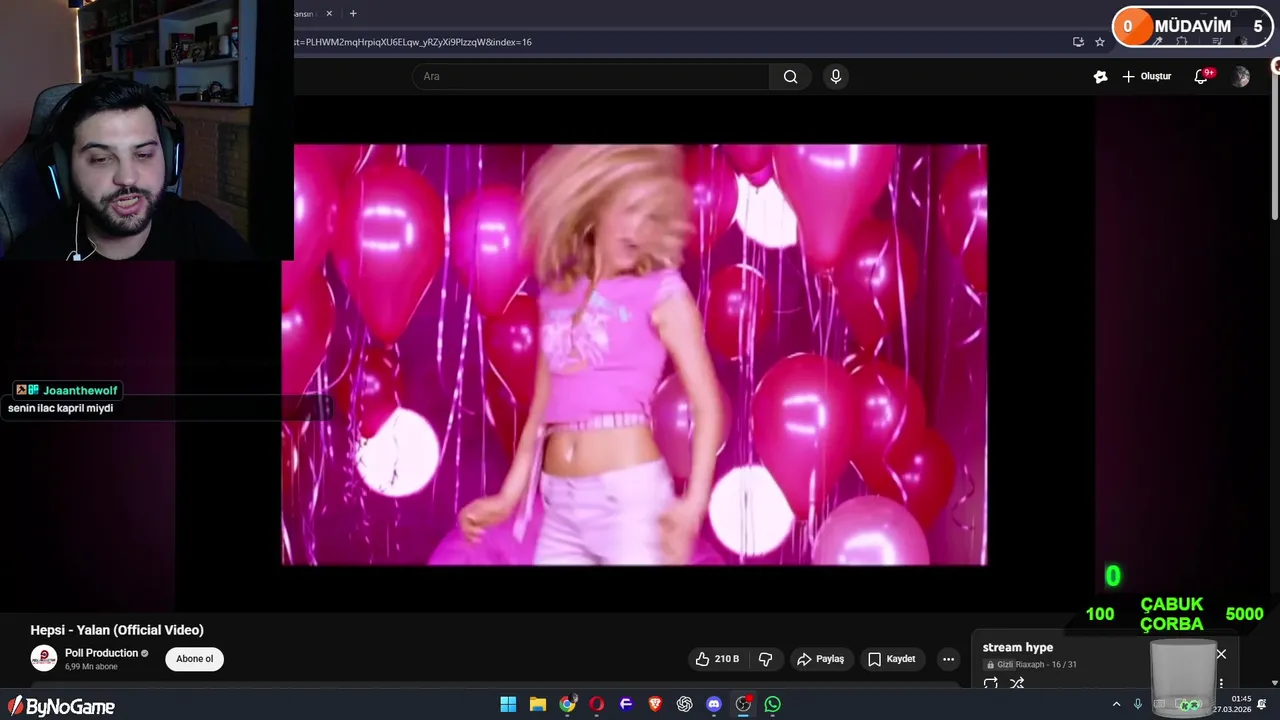This screenshot has width=1280, height=720.
Task: Open playlist panel three-dot options
Action: (1221, 684)
